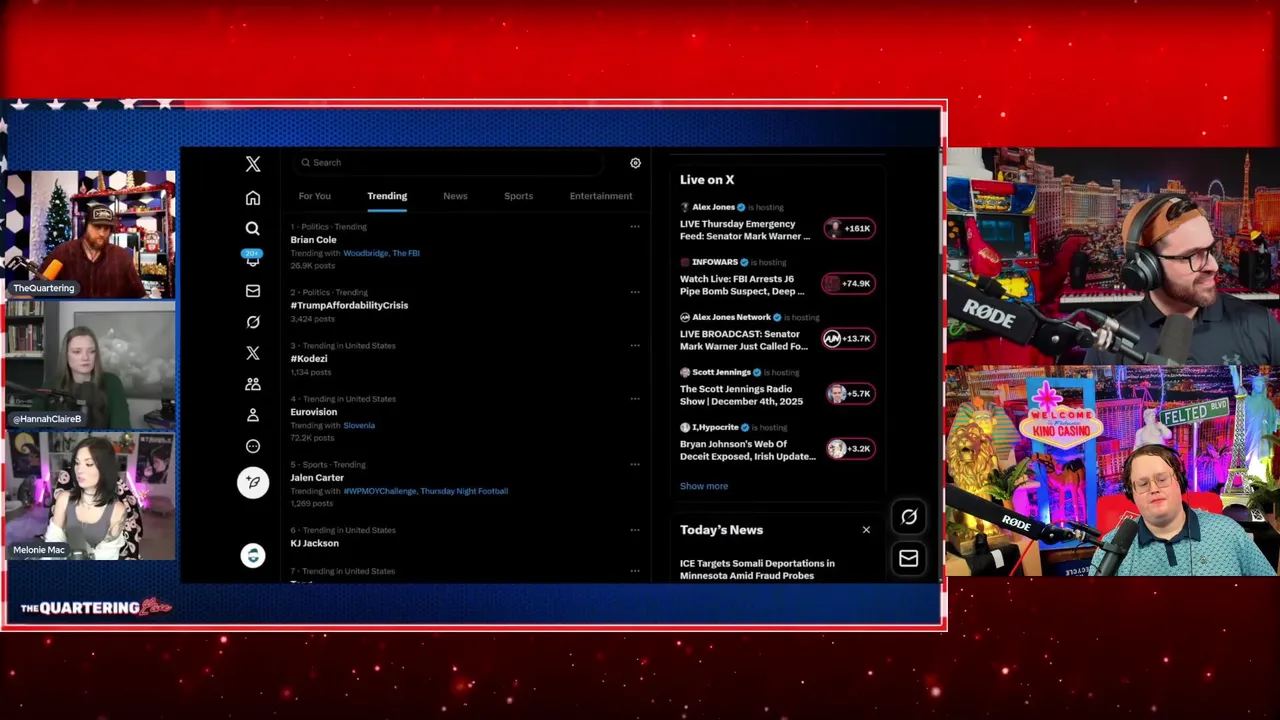Open more options for Eurovision trend
1280x720 pixels.
click(x=634, y=399)
